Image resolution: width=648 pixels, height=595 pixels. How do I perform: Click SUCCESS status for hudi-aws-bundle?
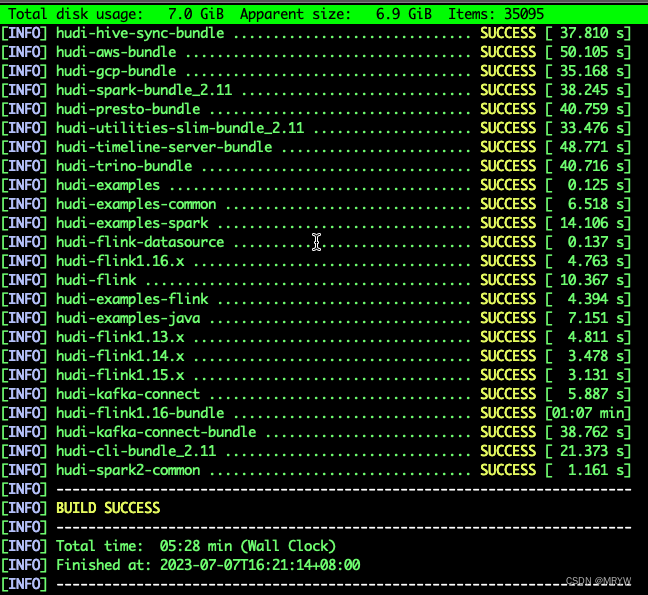pos(508,52)
